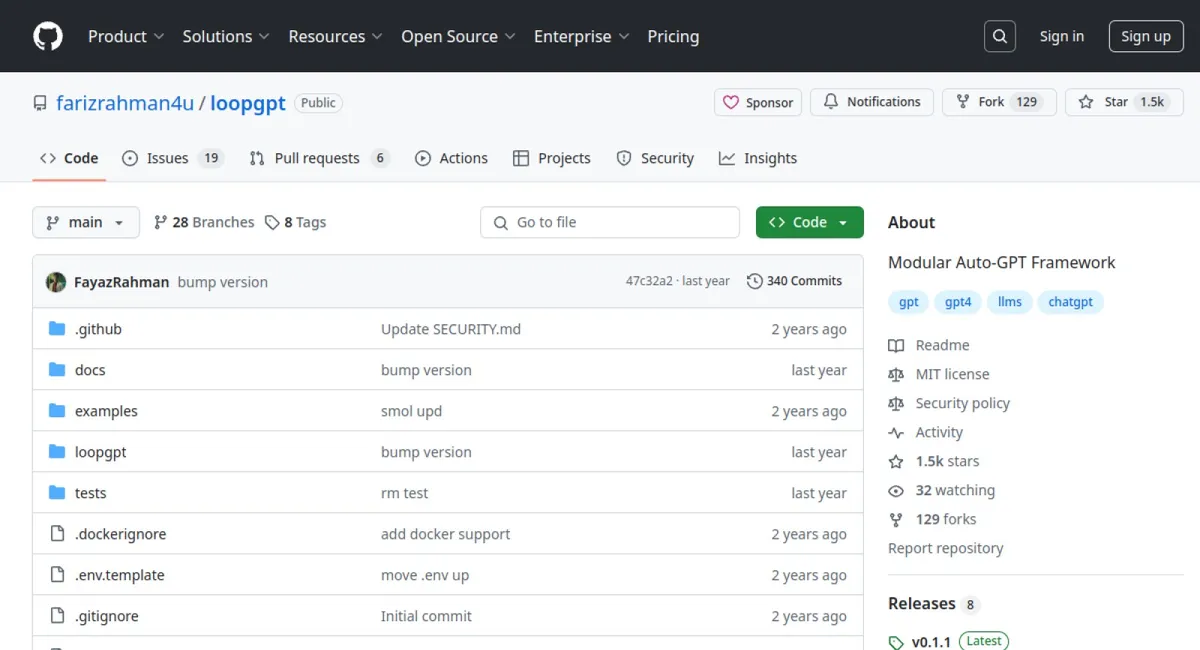Select the gpt4 topic tag

tap(958, 302)
